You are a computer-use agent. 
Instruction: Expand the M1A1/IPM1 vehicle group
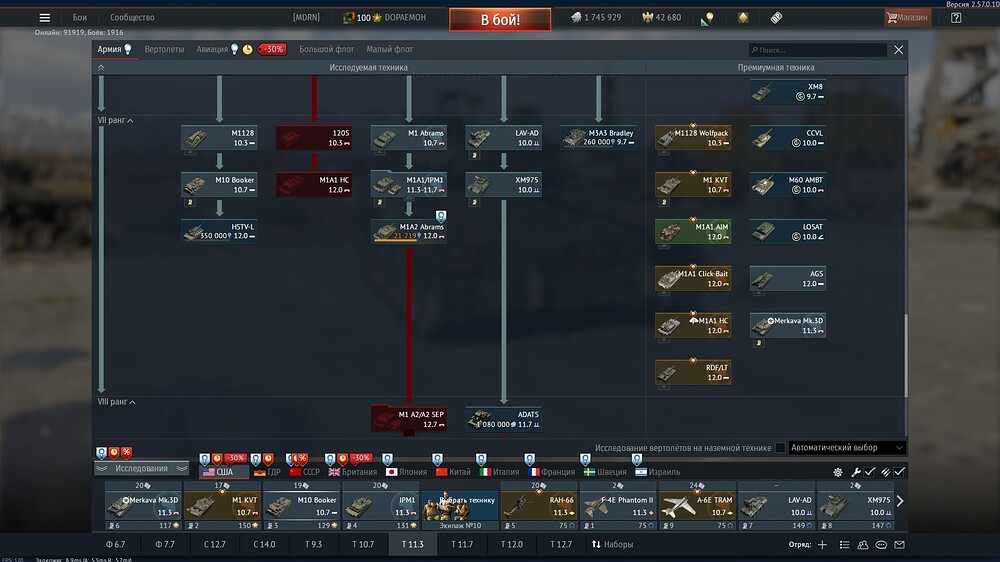click(409, 185)
